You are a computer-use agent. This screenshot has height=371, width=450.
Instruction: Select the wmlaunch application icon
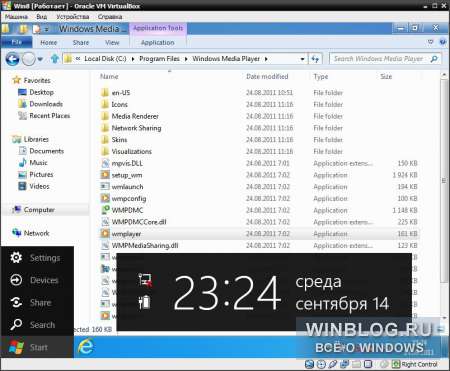(x=105, y=186)
